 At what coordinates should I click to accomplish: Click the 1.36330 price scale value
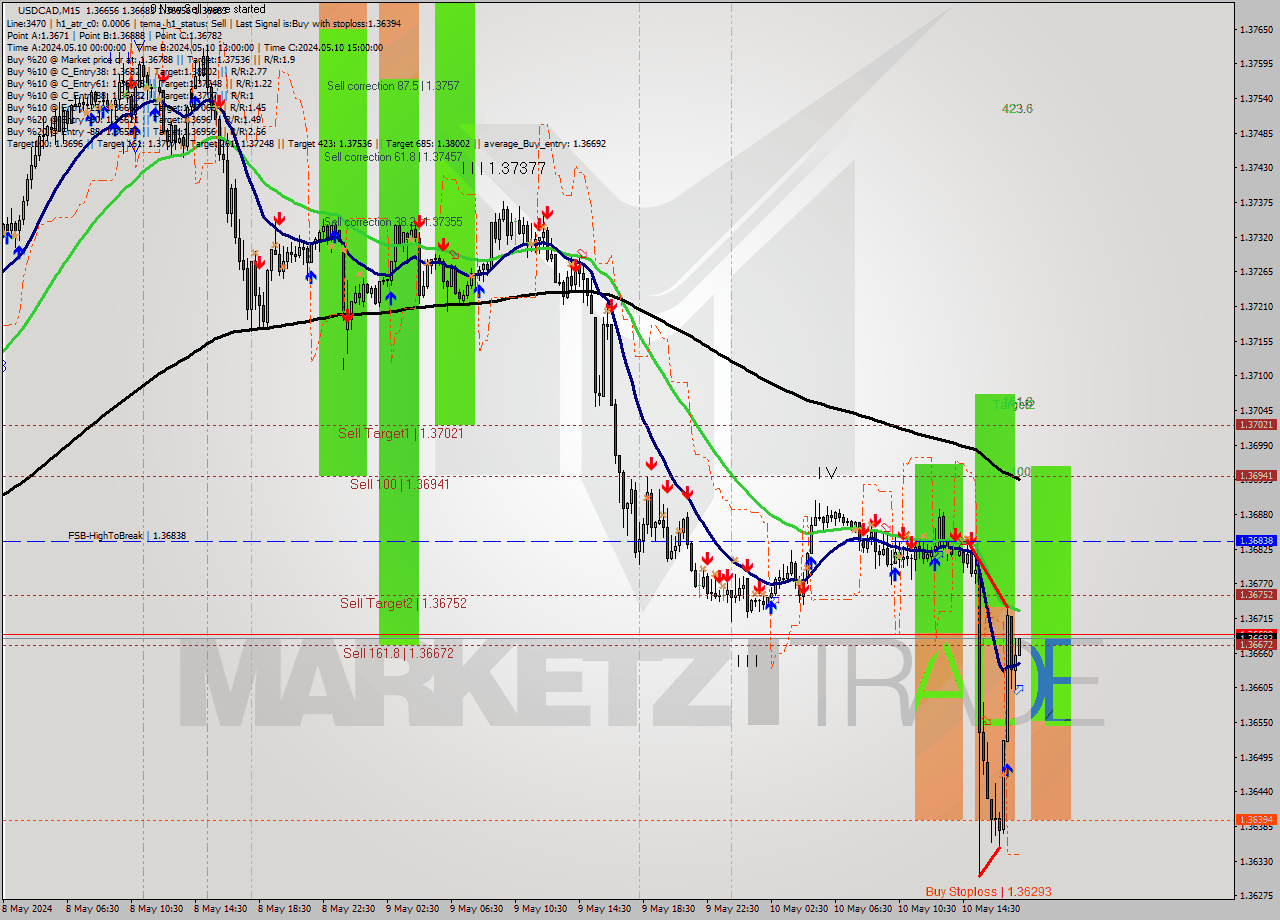(x=1256, y=861)
